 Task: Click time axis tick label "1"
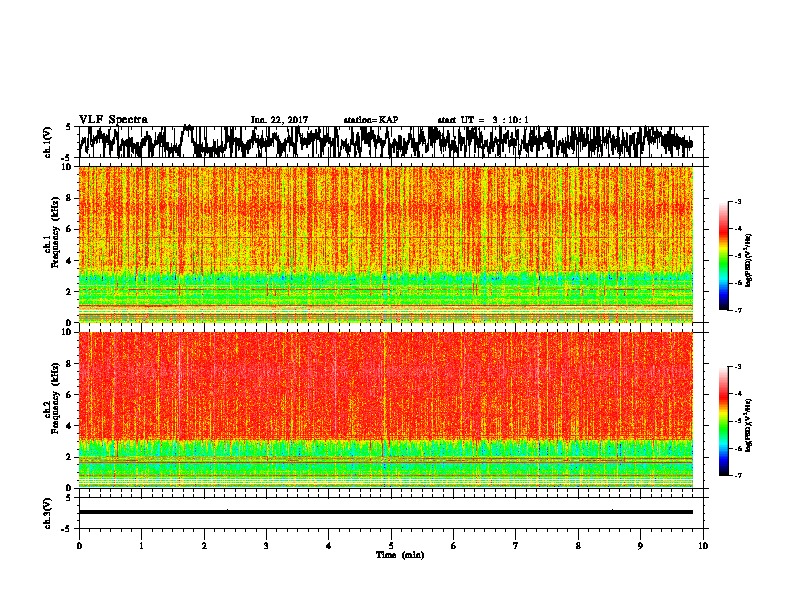click(141, 546)
